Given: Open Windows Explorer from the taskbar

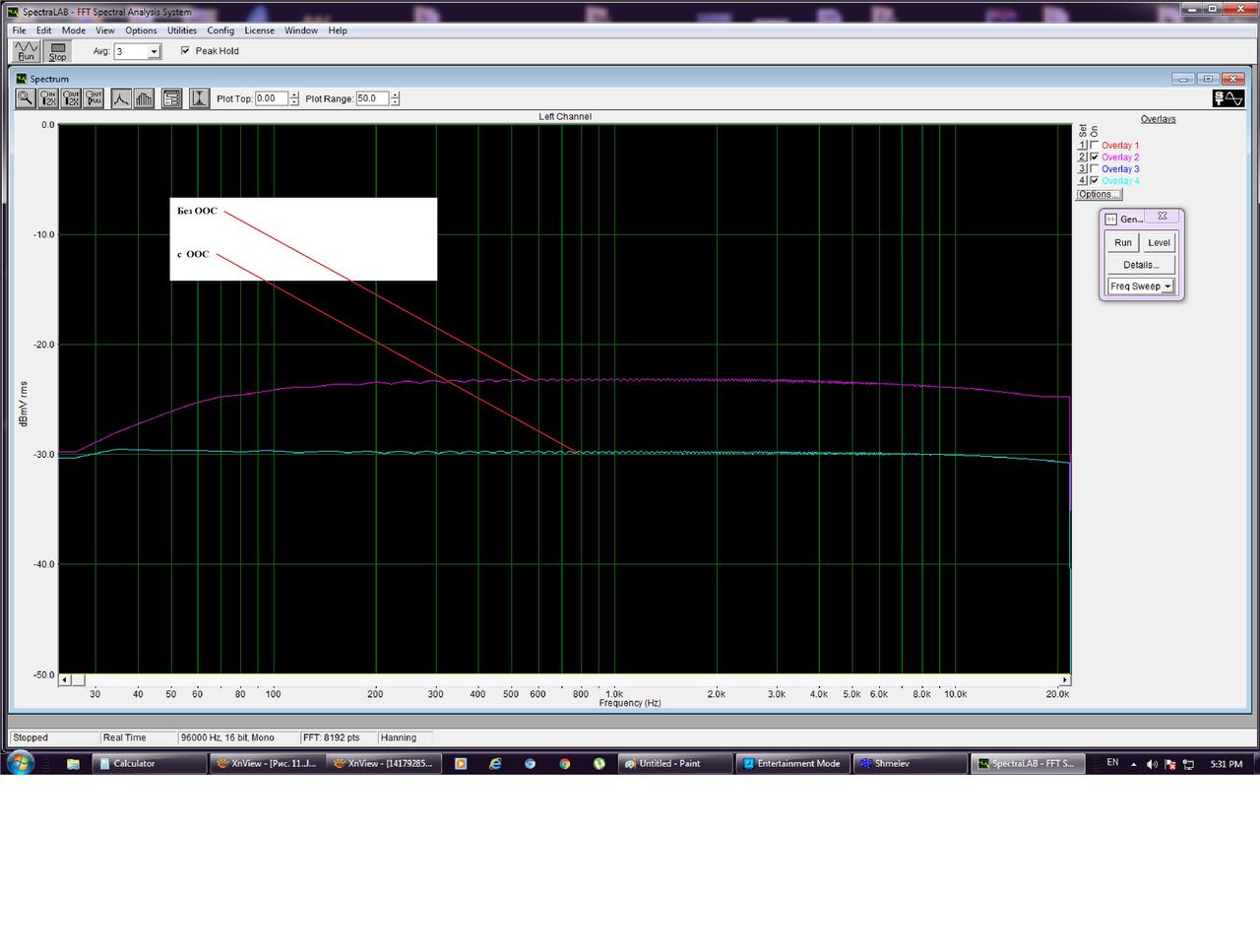Looking at the screenshot, I should pos(73,764).
